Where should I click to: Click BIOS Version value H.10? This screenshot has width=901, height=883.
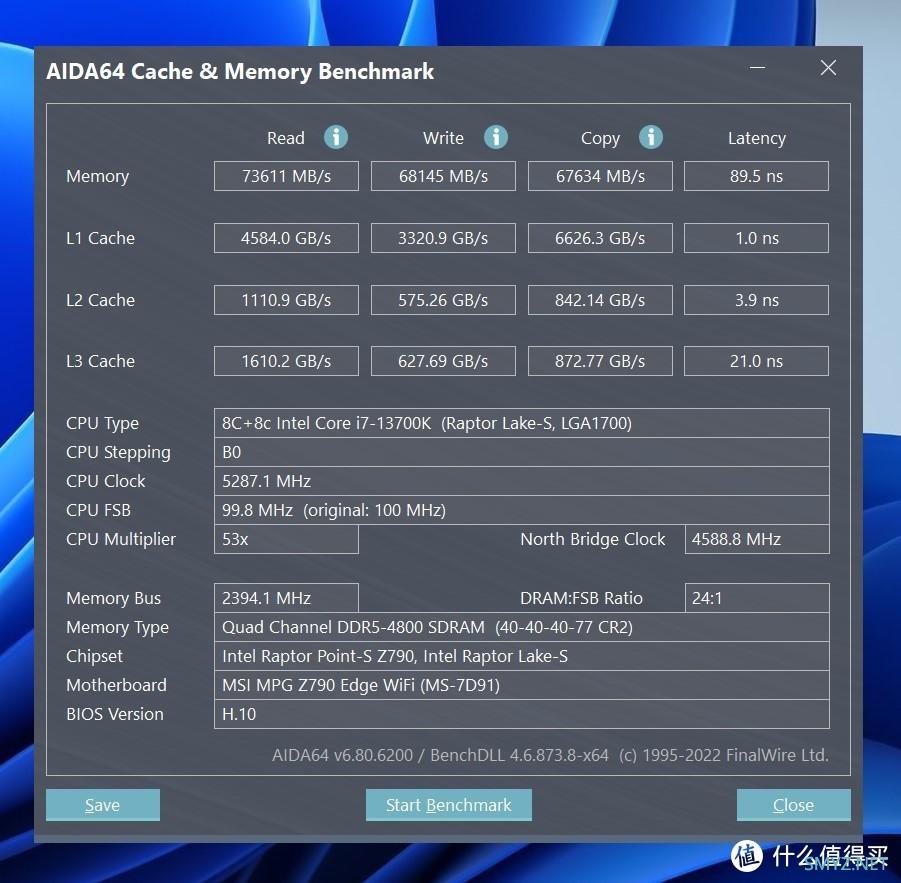(x=522, y=714)
